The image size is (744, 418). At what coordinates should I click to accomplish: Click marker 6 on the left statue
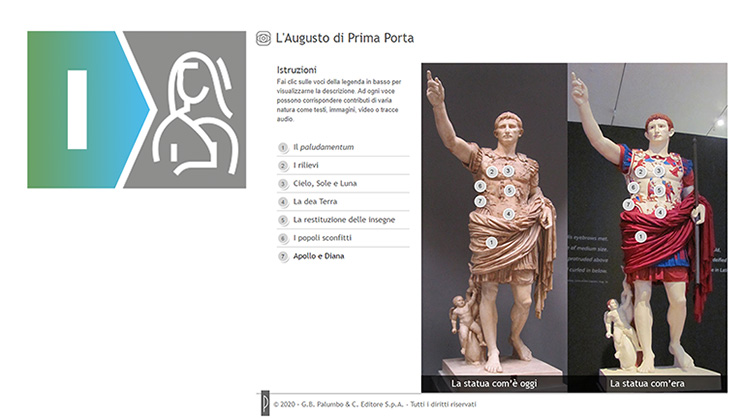click(x=480, y=186)
